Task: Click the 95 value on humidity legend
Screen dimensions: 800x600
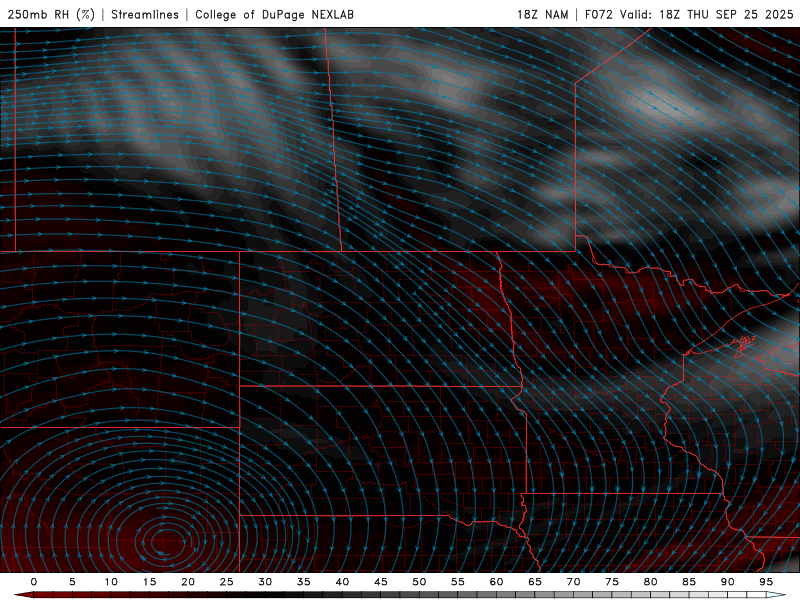Action: pyautogui.click(x=766, y=582)
